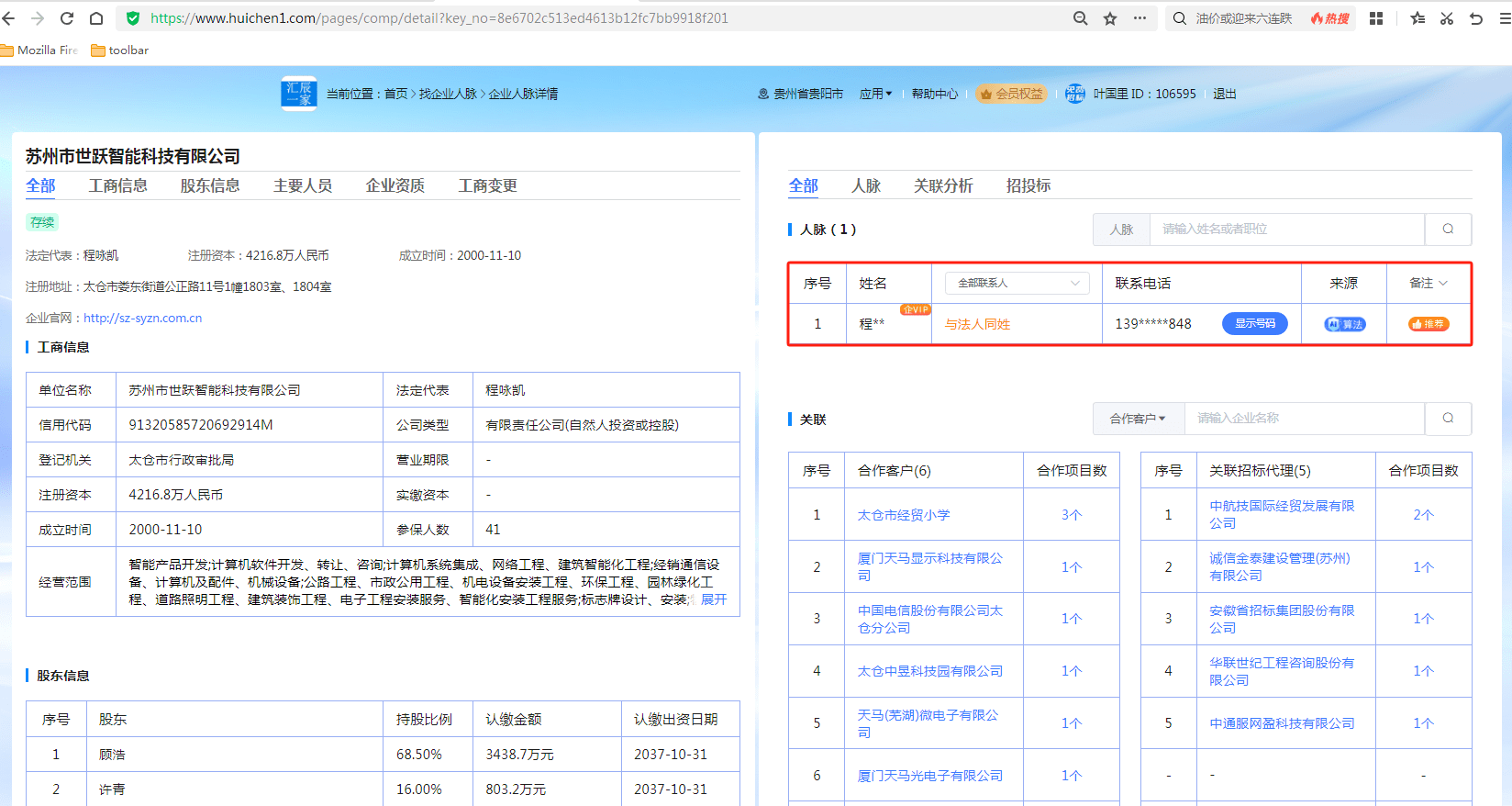
Task: Click the 存续 status tag
Action: 42,222
